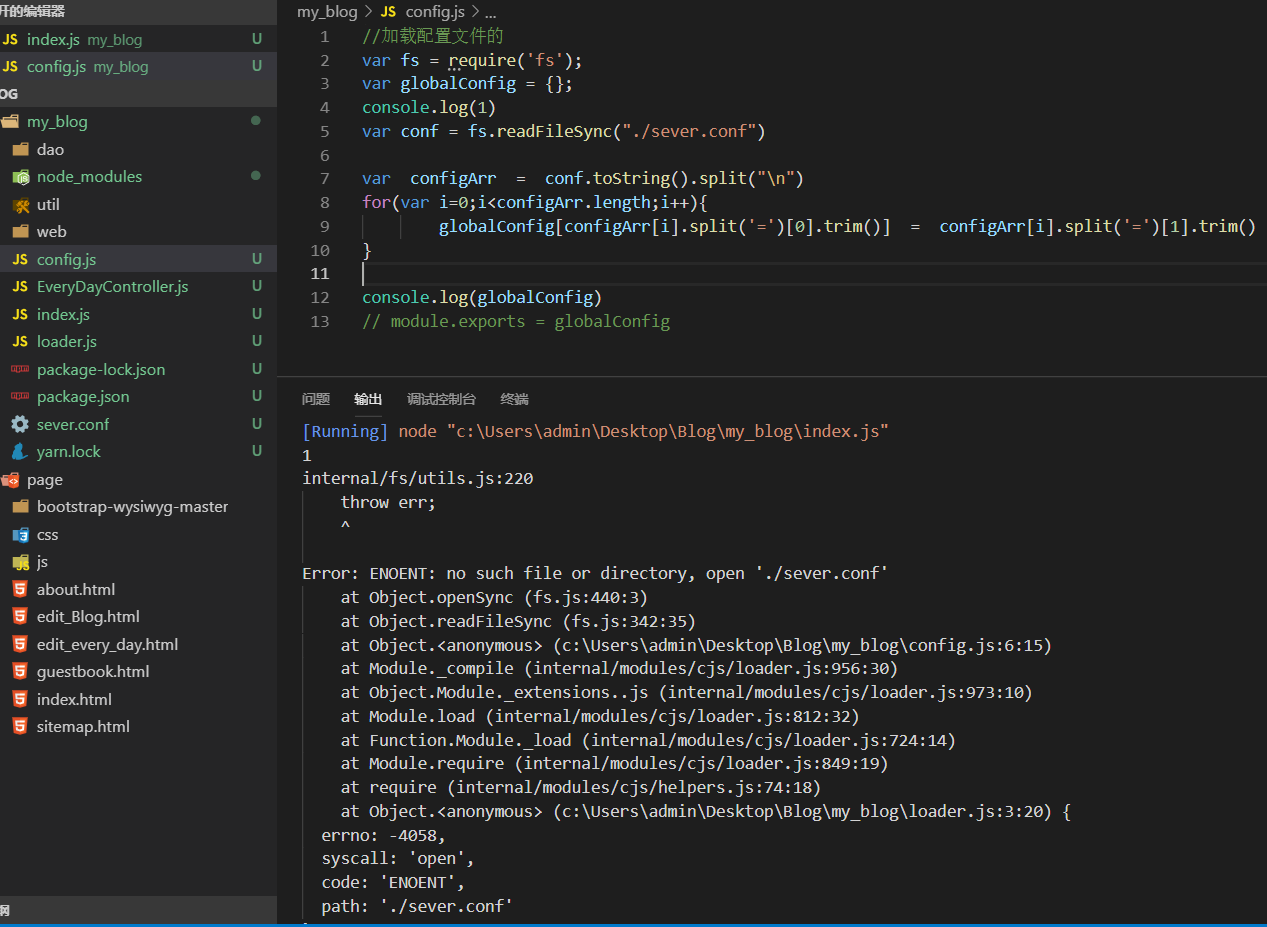
Task: Open the 调试控制台 tab
Action: [x=441, y=399]
